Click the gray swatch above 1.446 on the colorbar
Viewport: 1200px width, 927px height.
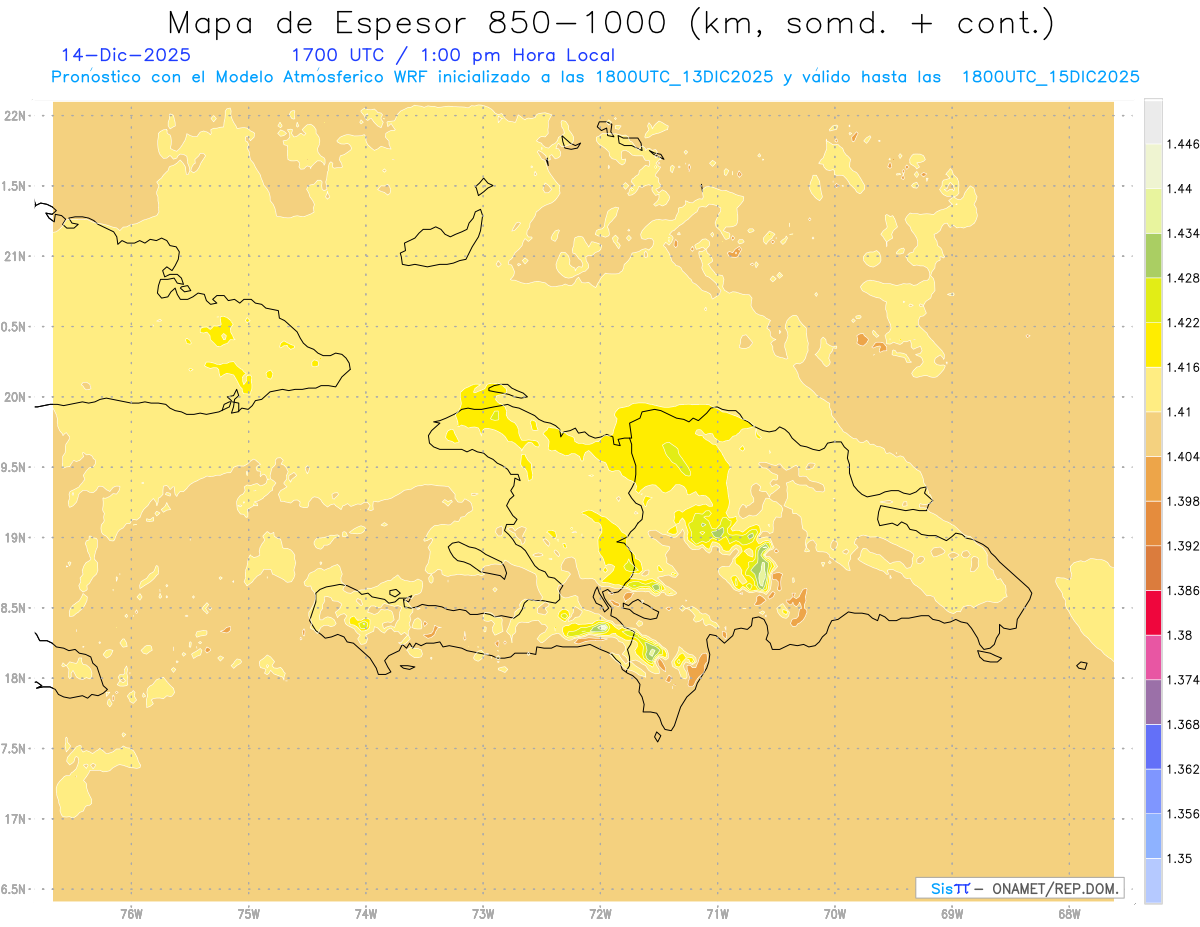(x=1153, y=121)
